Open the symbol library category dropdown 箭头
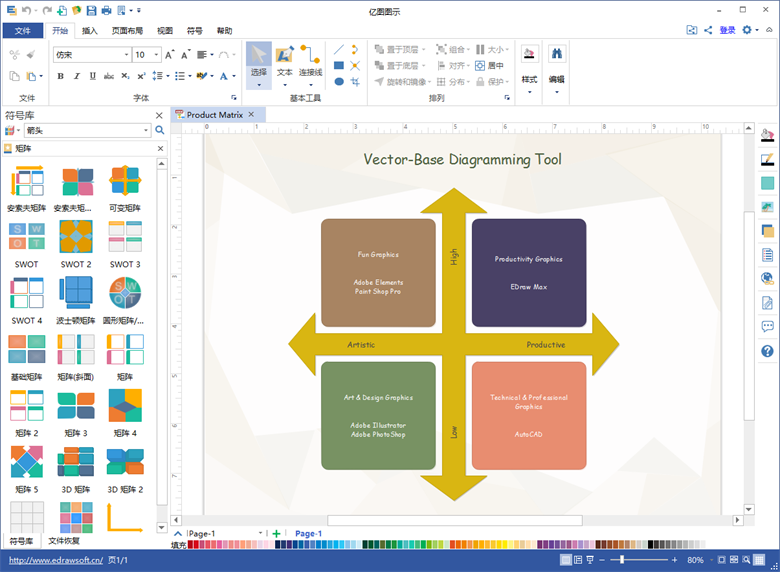Screen dimensions: 780x572 pos(146,130)
